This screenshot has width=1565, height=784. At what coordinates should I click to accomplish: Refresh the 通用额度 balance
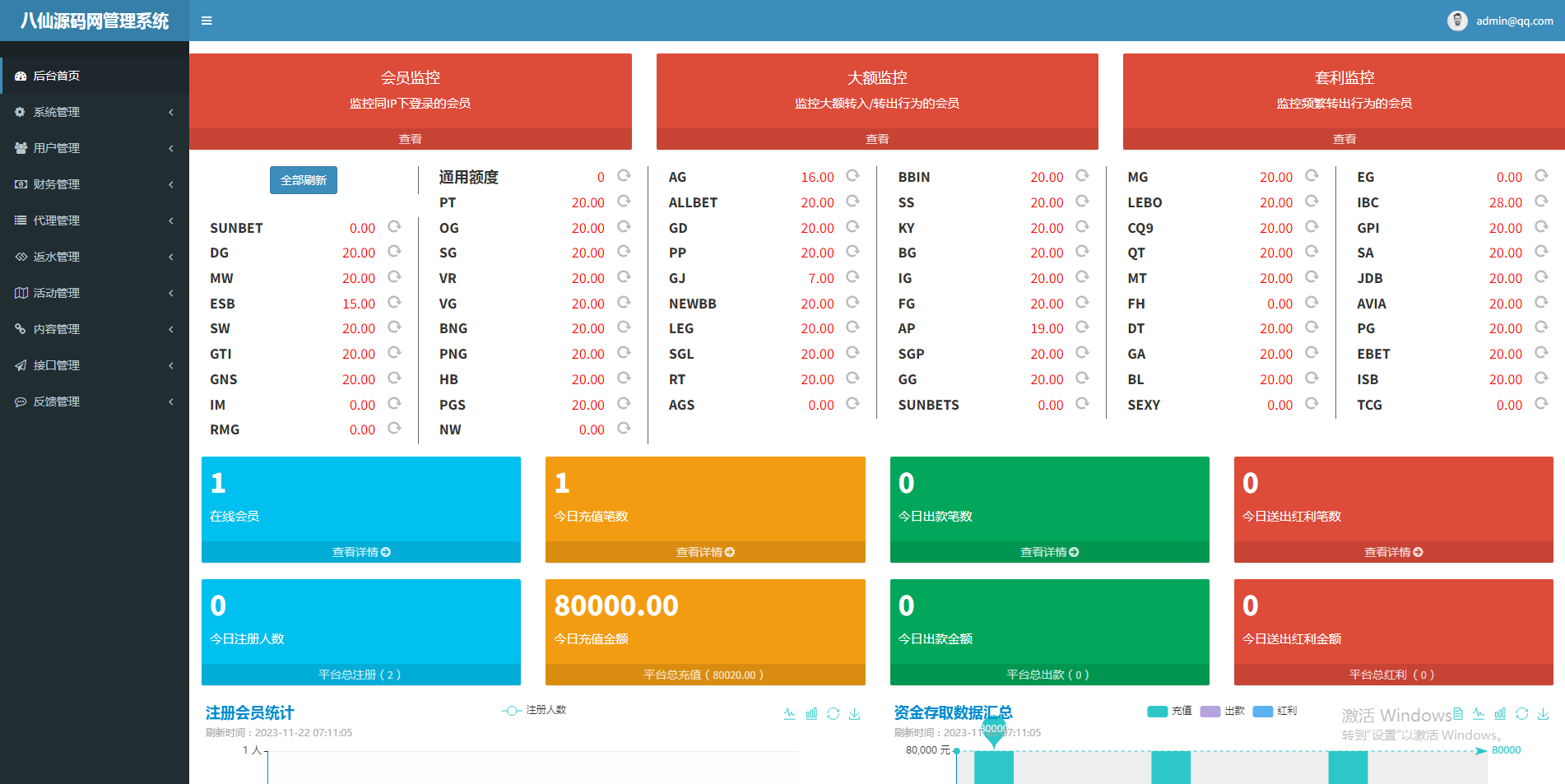624,176
